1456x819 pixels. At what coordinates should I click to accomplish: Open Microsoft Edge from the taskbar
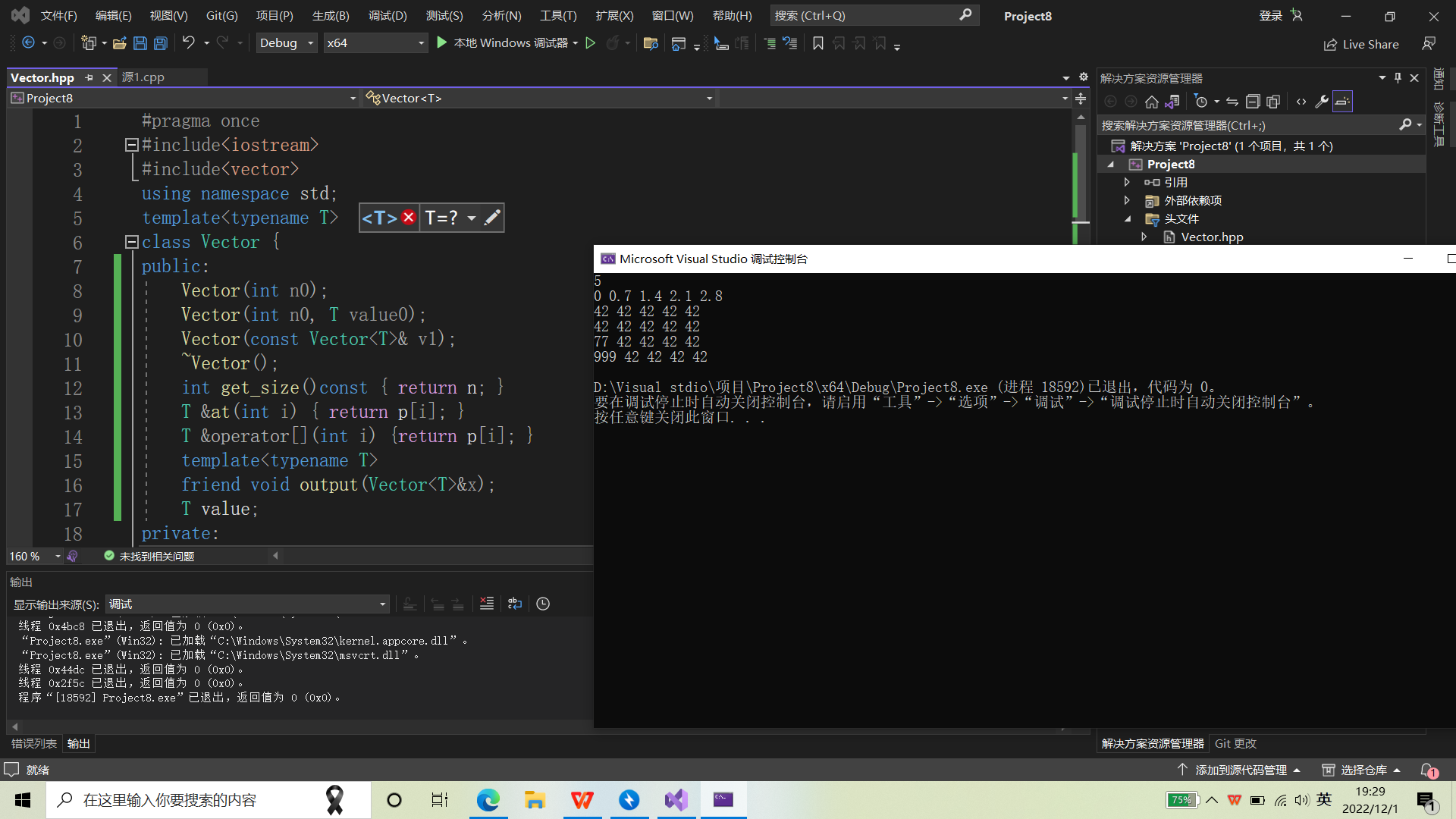[x=488, y=800]
